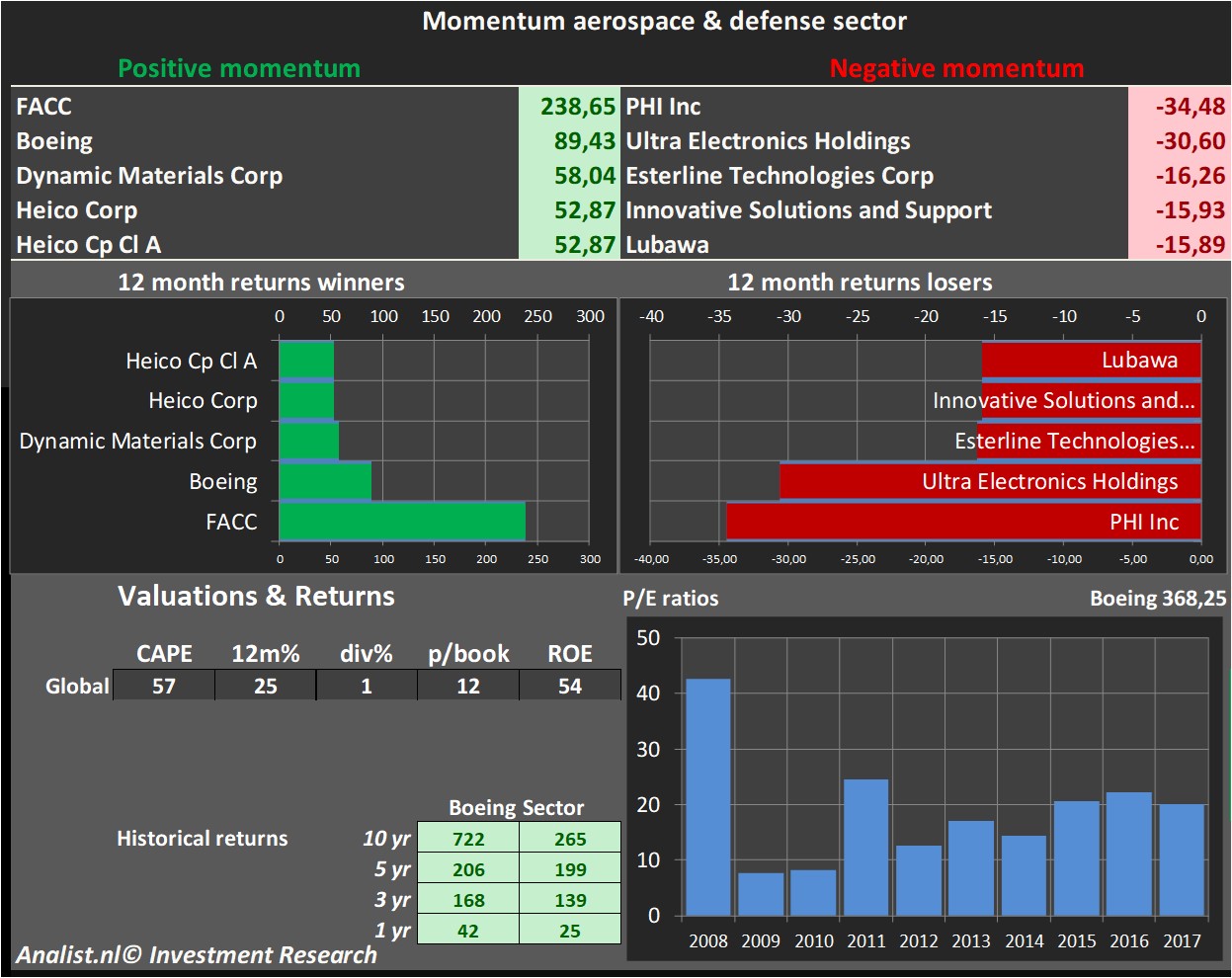Click the green FACC bar in winners chart
Screen dimensions: 1232x978
(x=402, y=522)
